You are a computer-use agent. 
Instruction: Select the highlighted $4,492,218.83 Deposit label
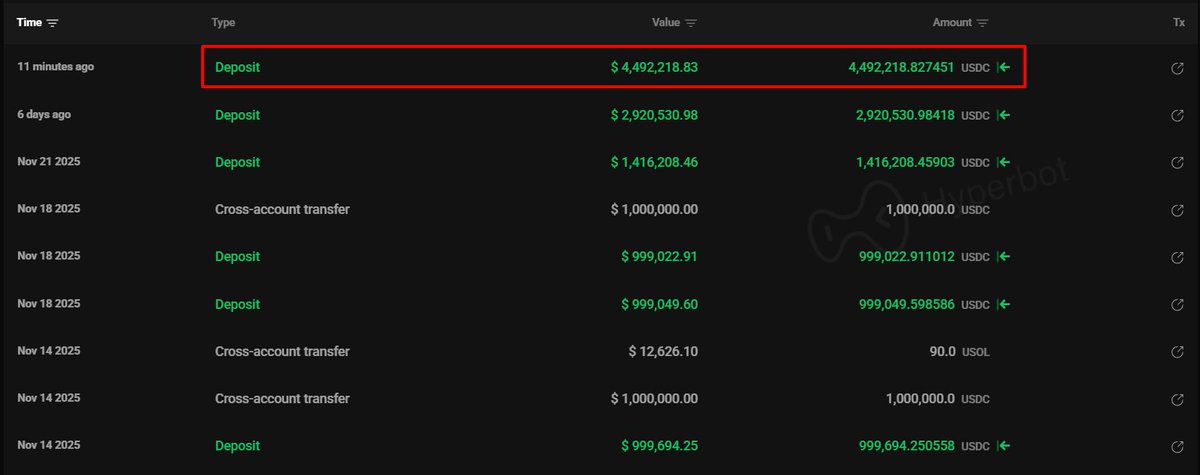(237, 68)
